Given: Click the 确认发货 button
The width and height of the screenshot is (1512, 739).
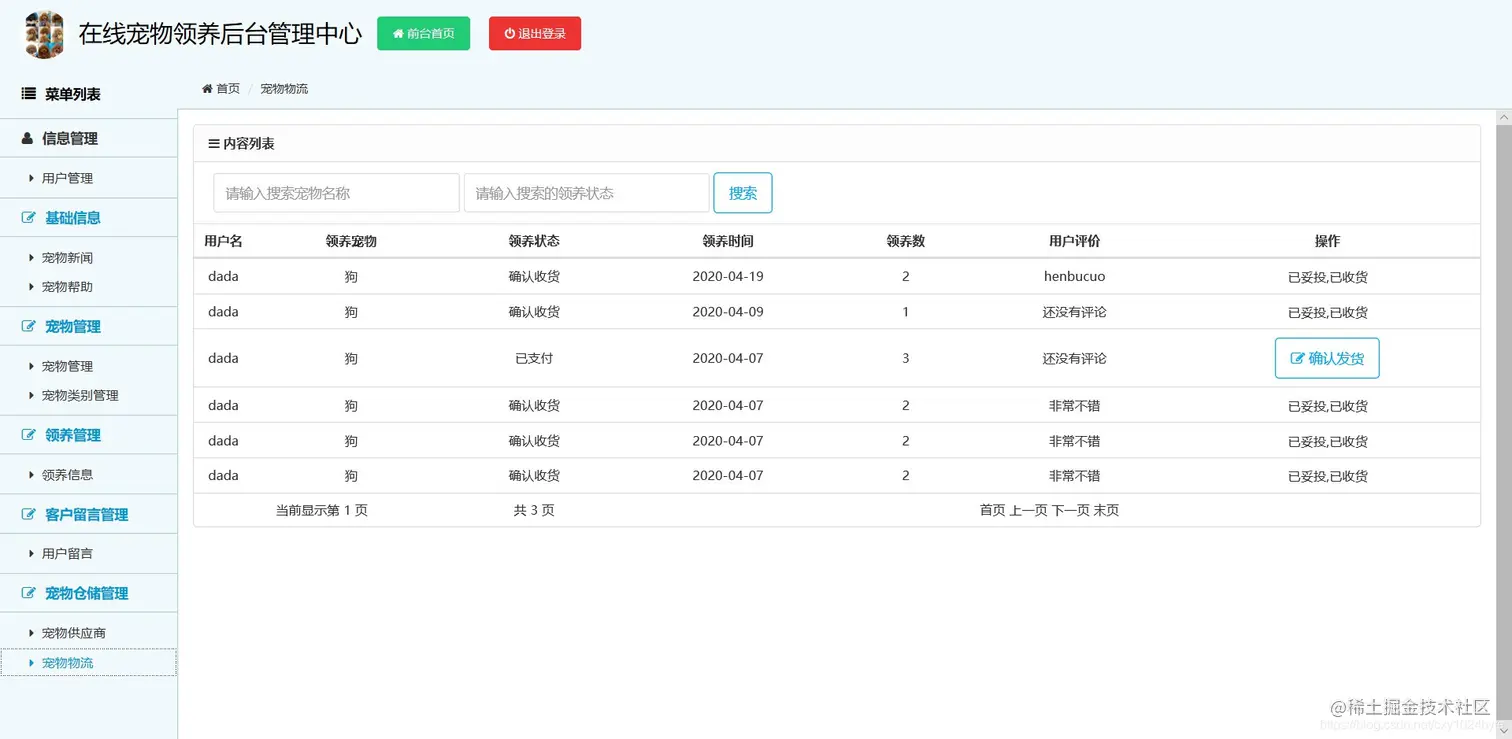Looking at the screenshot, I should click(1327, 358).
